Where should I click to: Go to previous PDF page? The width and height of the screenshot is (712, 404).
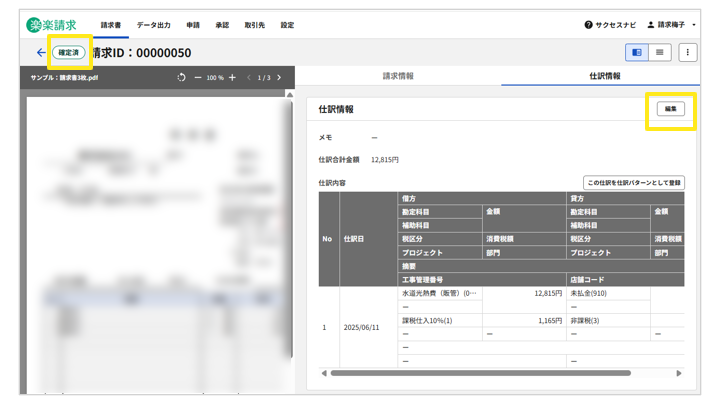click(249, 78)
